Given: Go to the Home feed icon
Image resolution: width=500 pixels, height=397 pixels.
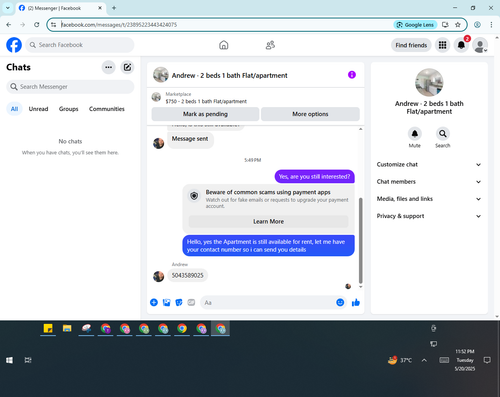Looking at the screenshot, I should click(224, 45).
